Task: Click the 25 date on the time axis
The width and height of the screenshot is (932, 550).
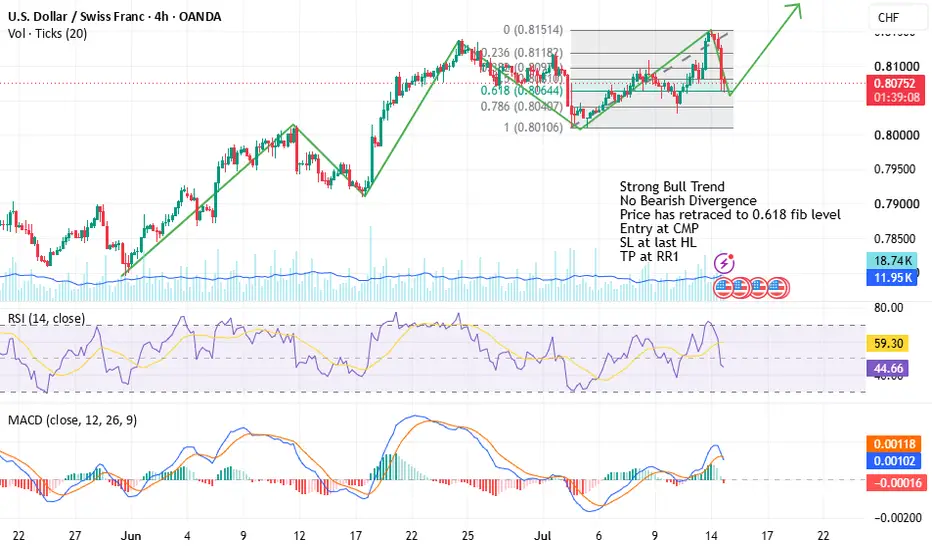Action: tap(468, 536)
